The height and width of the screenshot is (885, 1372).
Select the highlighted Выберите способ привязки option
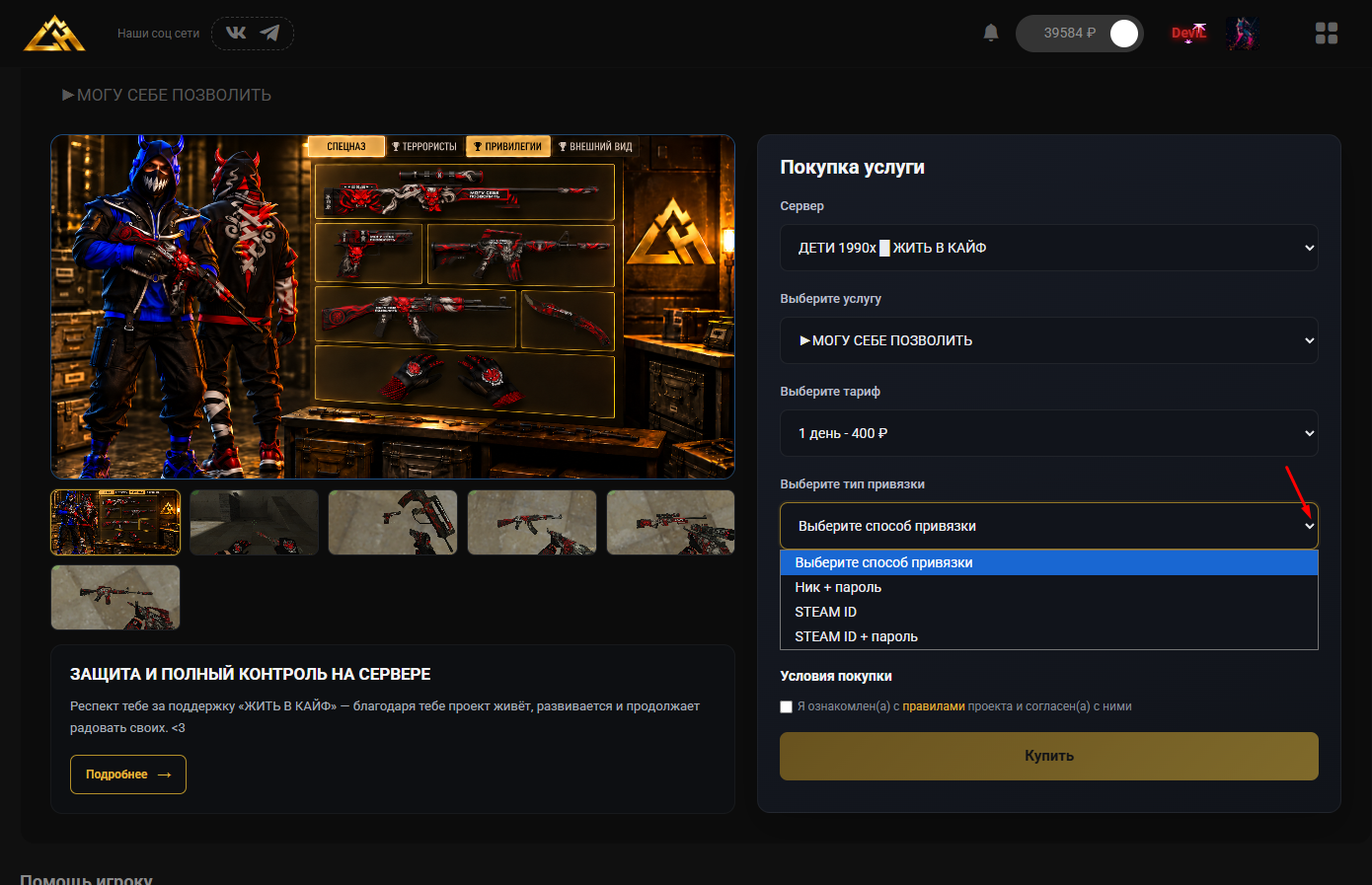click(1049, 562)
